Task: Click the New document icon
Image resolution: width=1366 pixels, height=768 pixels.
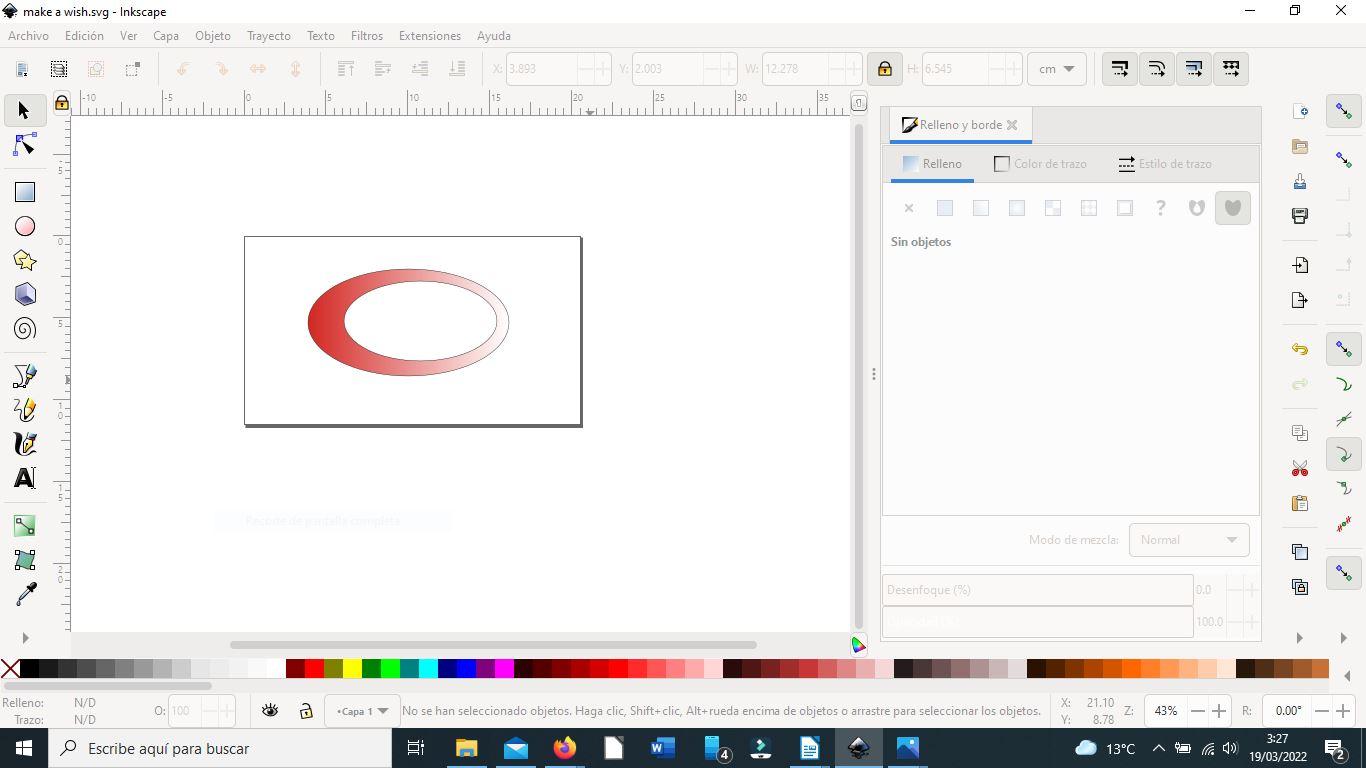Action: (x=1300, y=111)
